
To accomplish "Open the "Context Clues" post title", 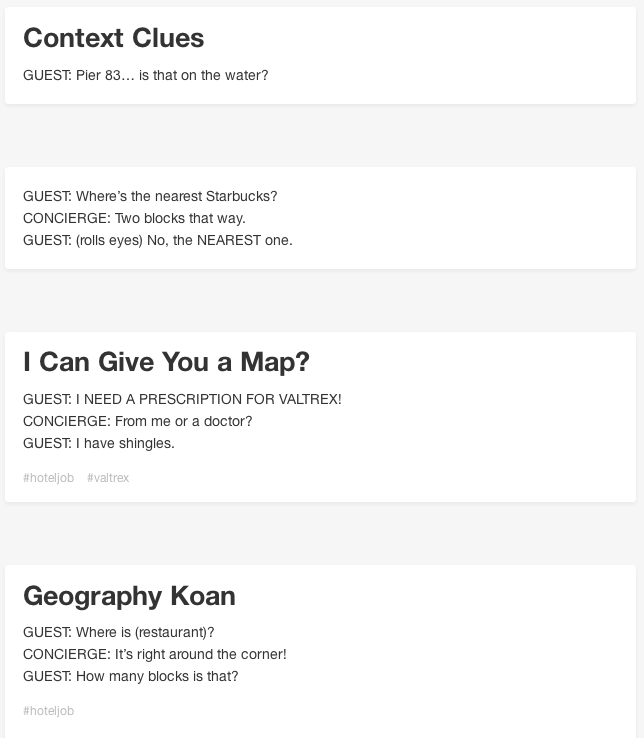I will pos(113,38).
